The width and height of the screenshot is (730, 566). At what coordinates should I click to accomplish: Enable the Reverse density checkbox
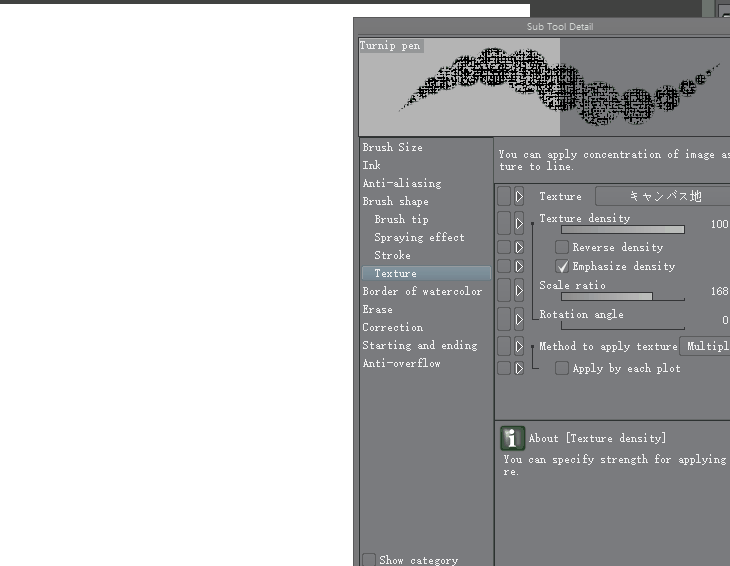coord(562,247)
